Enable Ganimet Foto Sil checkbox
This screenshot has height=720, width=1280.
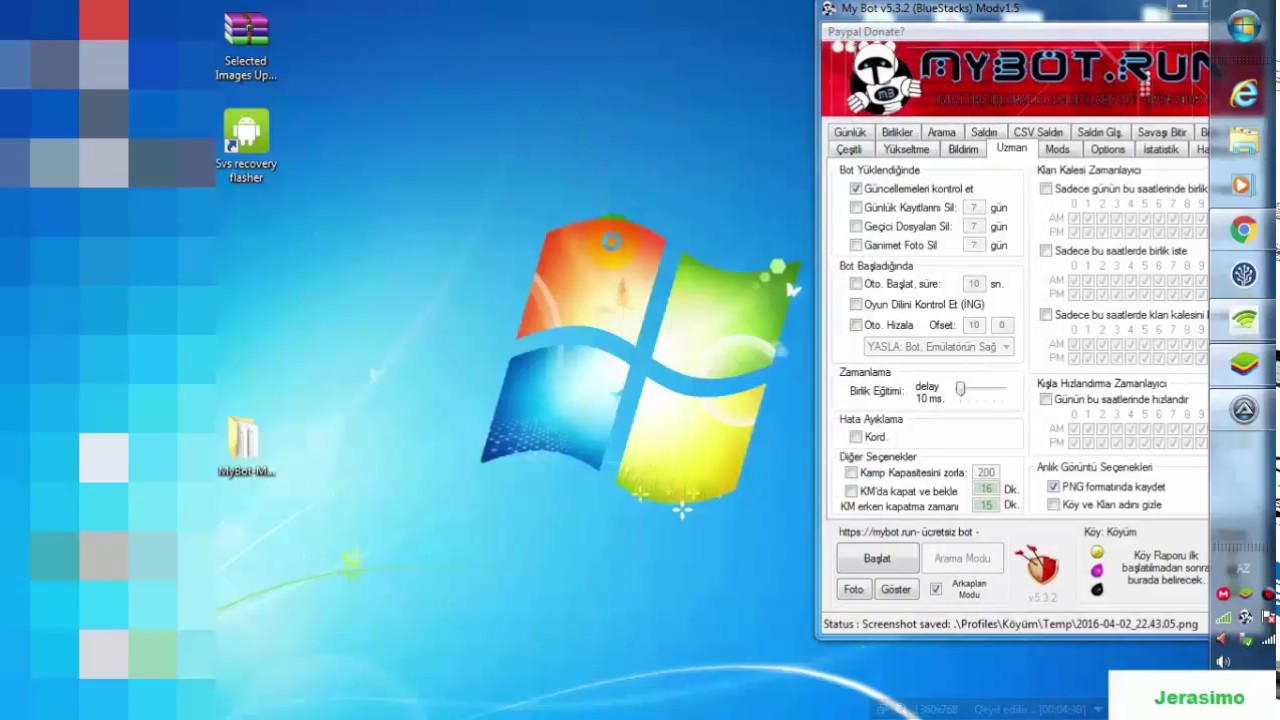(x=856, y=245)
